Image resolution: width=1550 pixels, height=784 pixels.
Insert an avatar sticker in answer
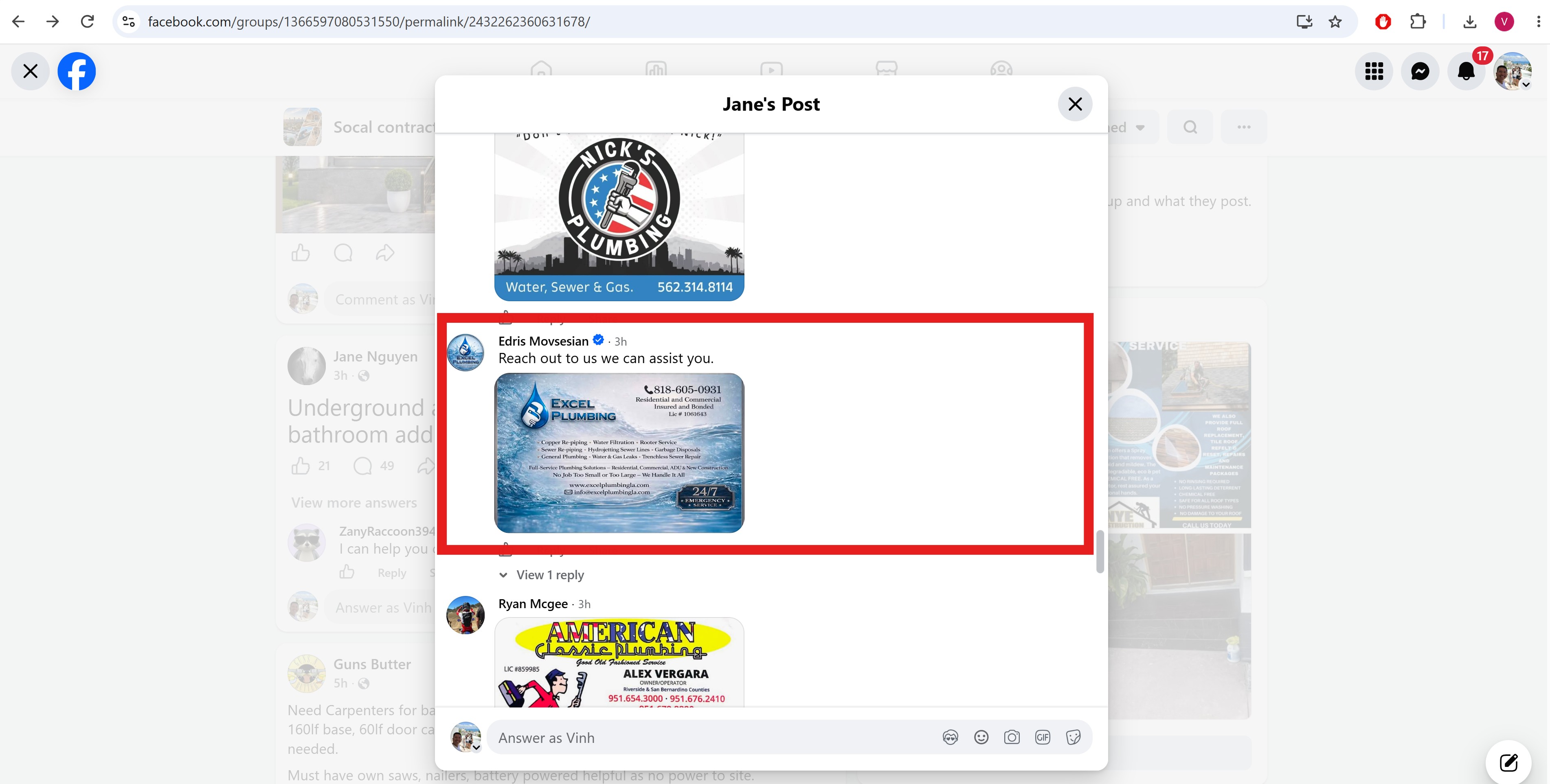[x=950, y=737]
